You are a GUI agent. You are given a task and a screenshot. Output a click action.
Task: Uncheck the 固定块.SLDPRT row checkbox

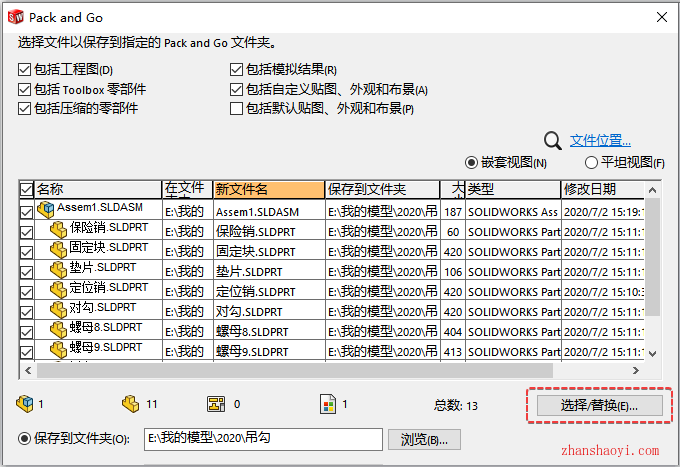[x=26, y=252]
